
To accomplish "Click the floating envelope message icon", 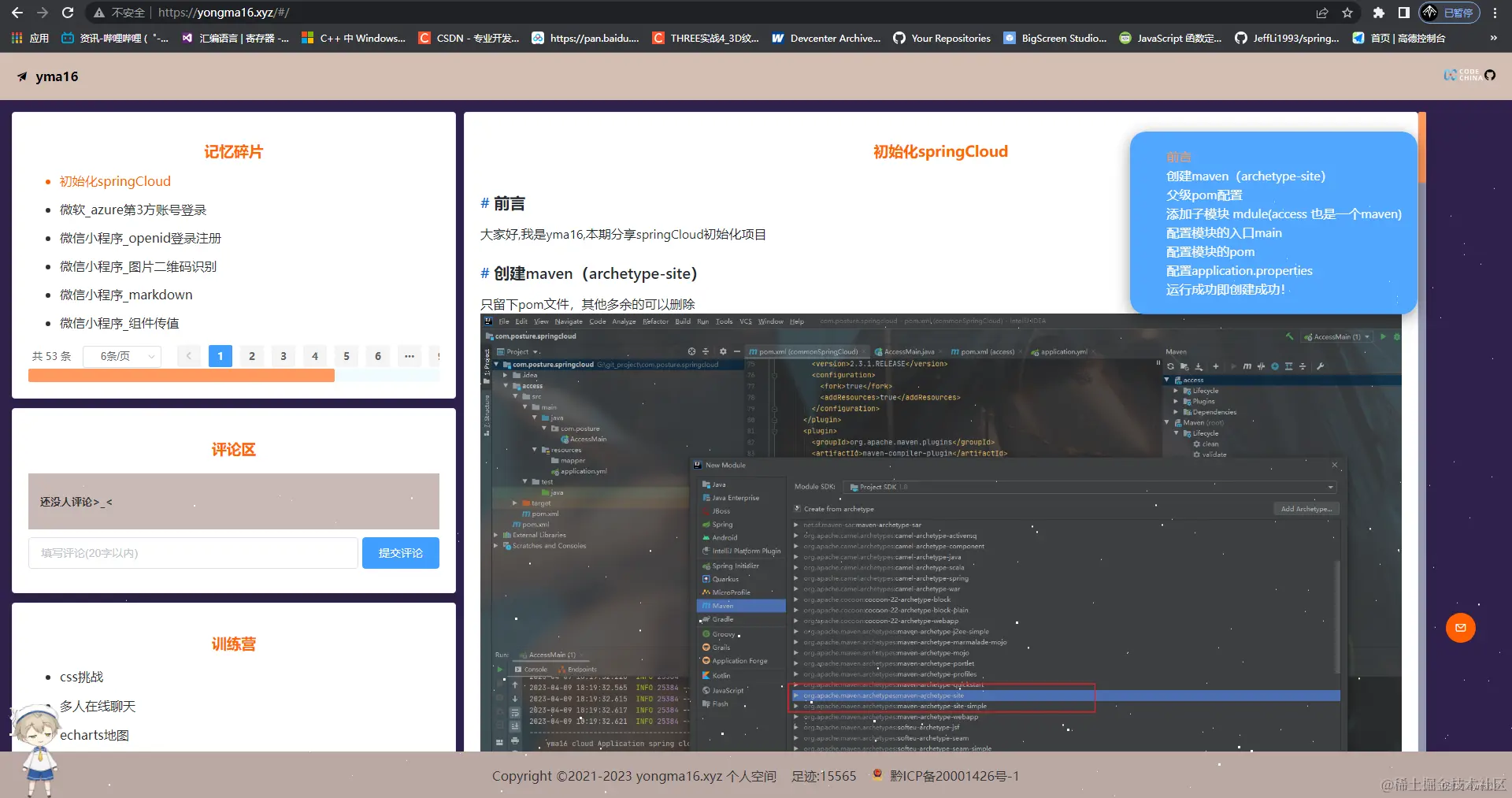I will tap(1461, 628).
